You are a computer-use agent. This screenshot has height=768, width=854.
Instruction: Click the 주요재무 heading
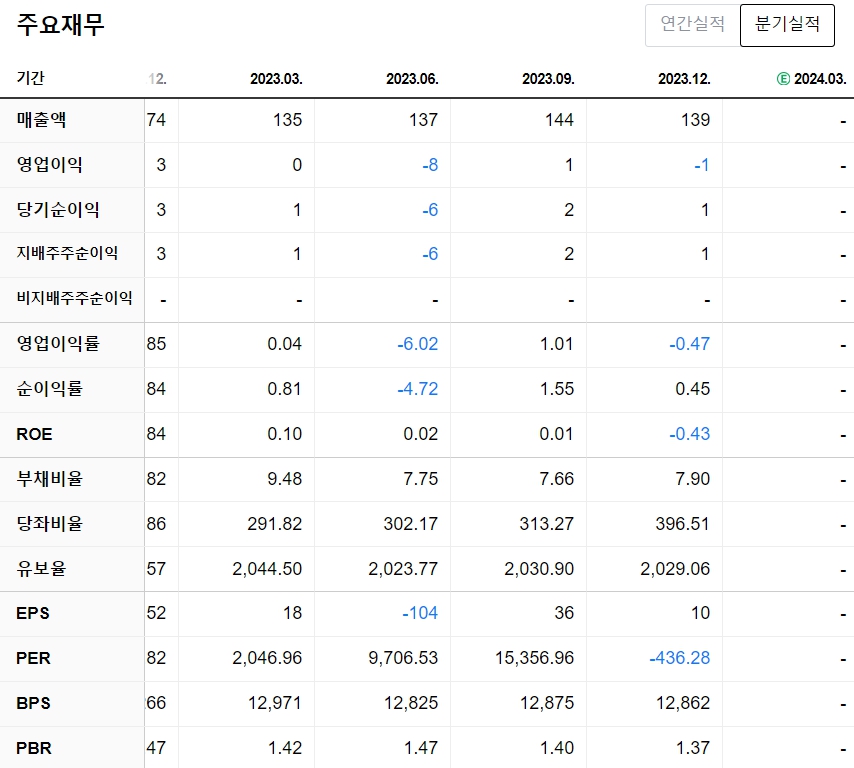coord(60,25)
